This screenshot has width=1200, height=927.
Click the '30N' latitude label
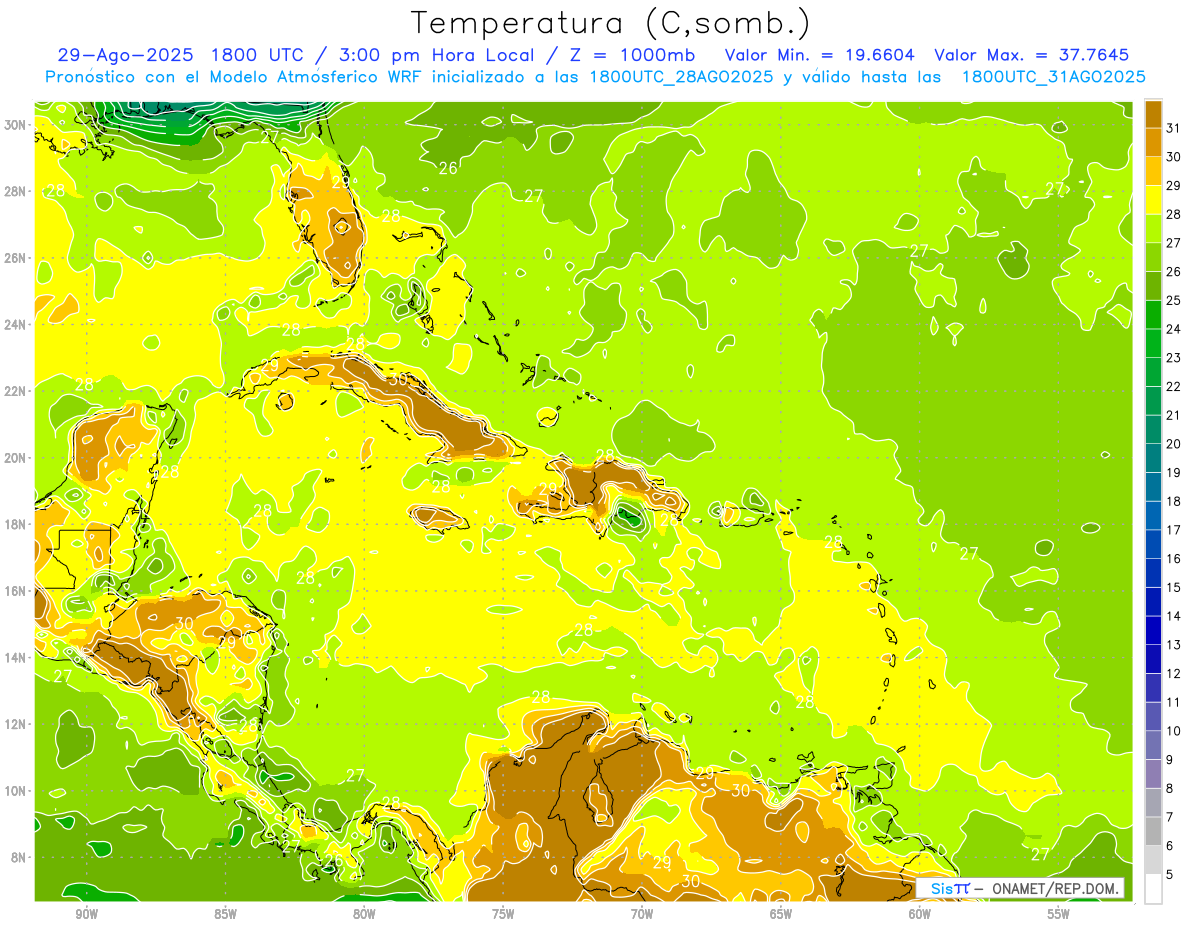[x=15, y=125]
